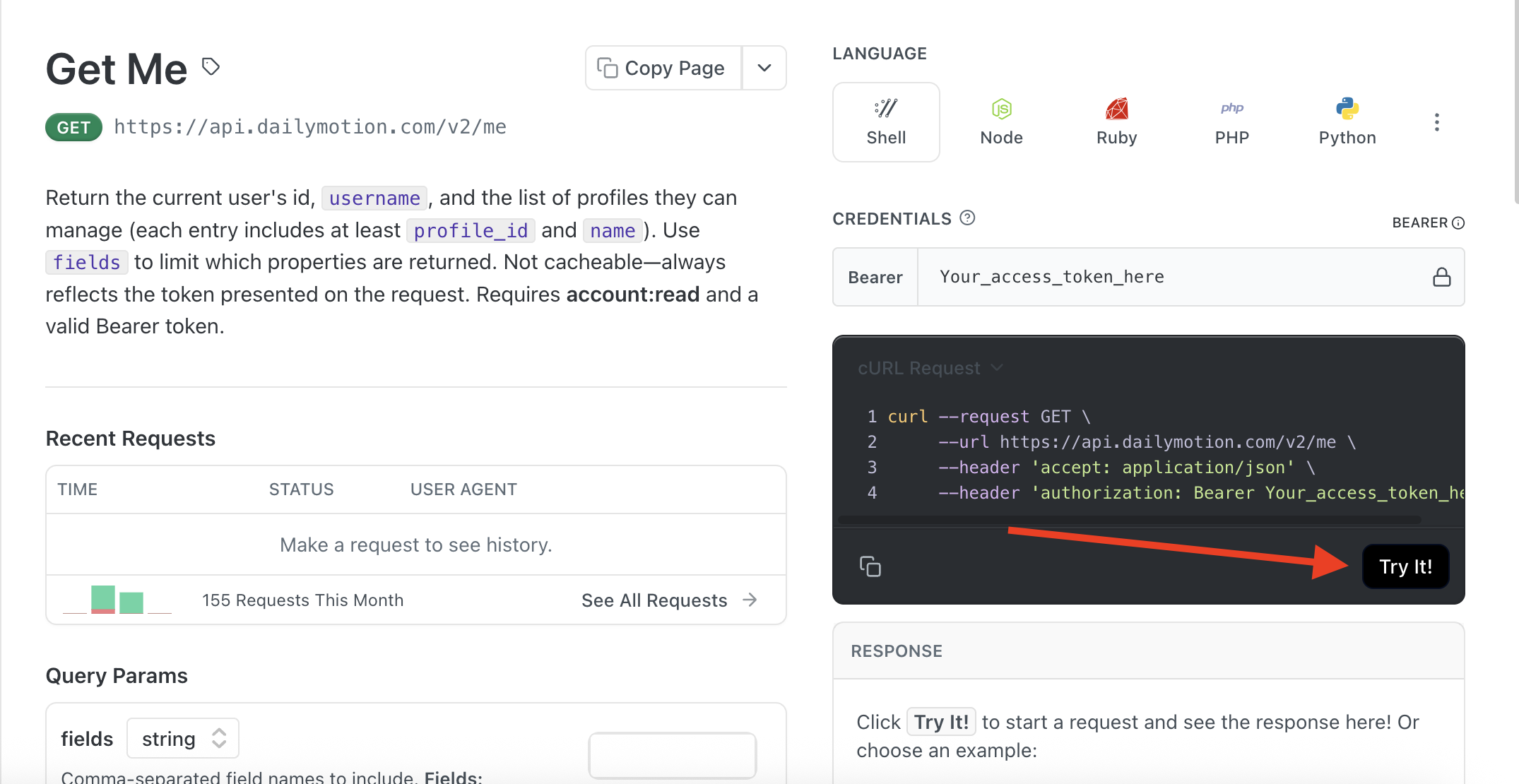Copy the cURL code with copy icon
1519x784 pixels.
[870, 566]
